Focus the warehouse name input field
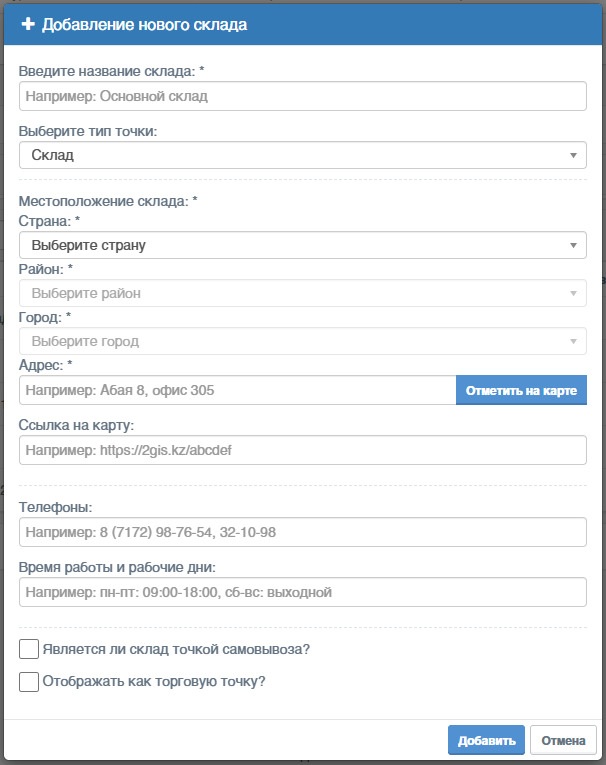Image resolution: width=606 pixels, height=765 pixels. click(303, 96)
